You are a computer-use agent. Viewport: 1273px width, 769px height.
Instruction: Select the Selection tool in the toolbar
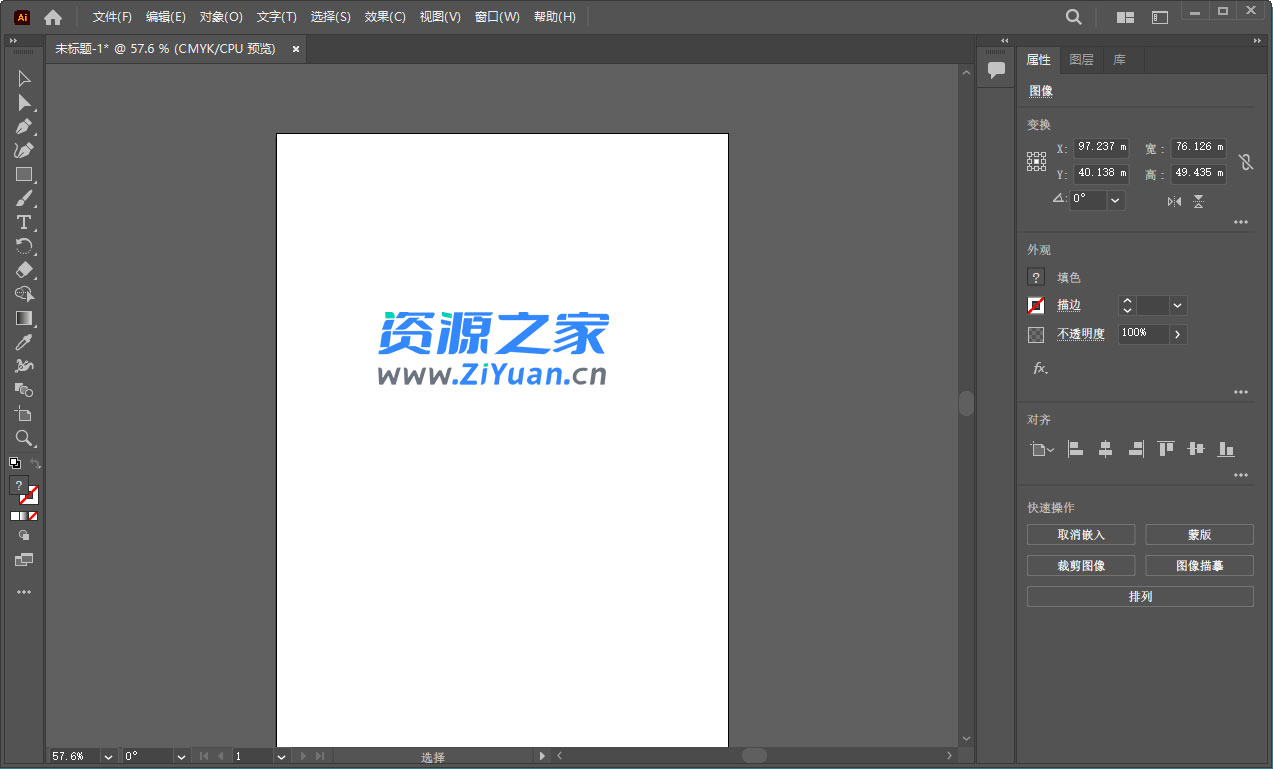(x=23, y=78)
